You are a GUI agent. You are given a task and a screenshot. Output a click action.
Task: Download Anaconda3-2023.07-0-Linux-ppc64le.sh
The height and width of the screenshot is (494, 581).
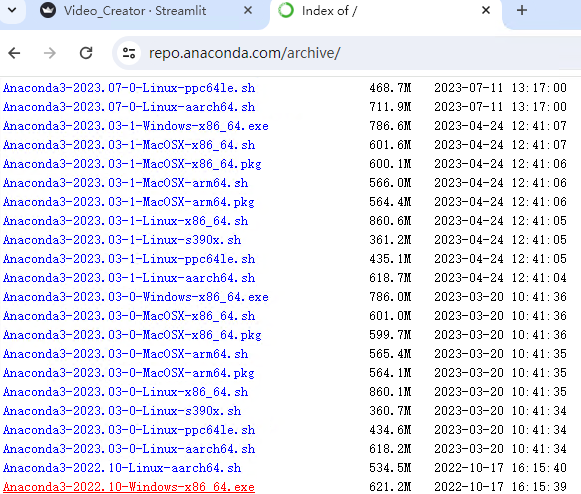[129, 88]
